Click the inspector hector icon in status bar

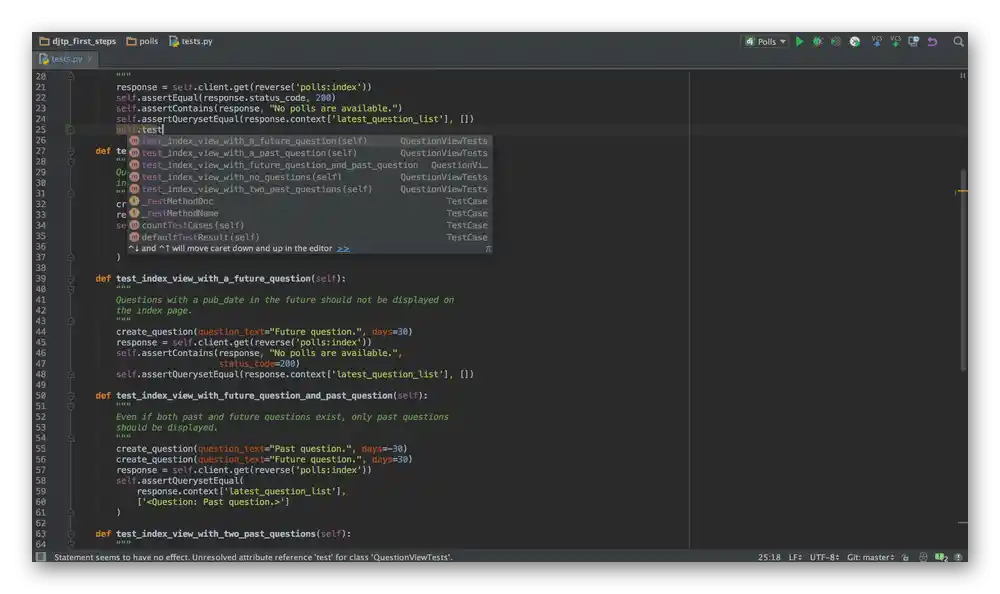[923, 557]
